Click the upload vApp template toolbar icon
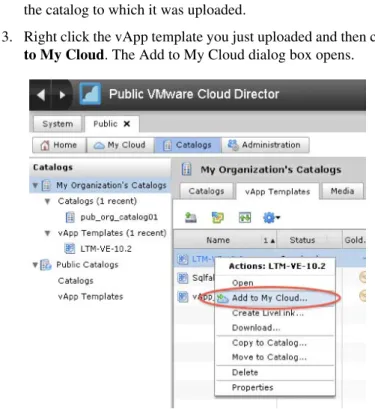The image size is (375, 409). 191,218
